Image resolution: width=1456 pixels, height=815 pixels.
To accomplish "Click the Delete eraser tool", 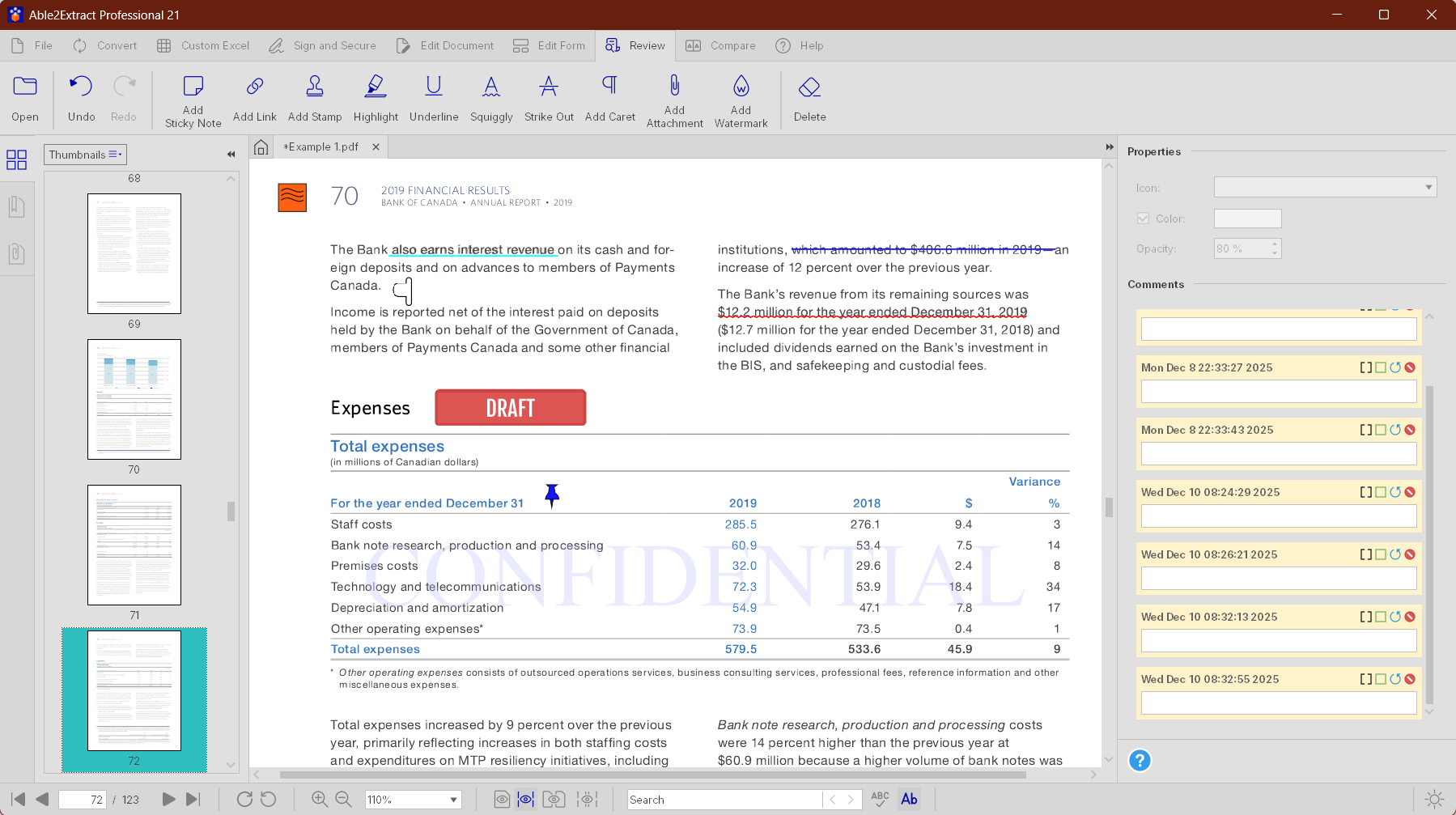I will tap(809, 98).
